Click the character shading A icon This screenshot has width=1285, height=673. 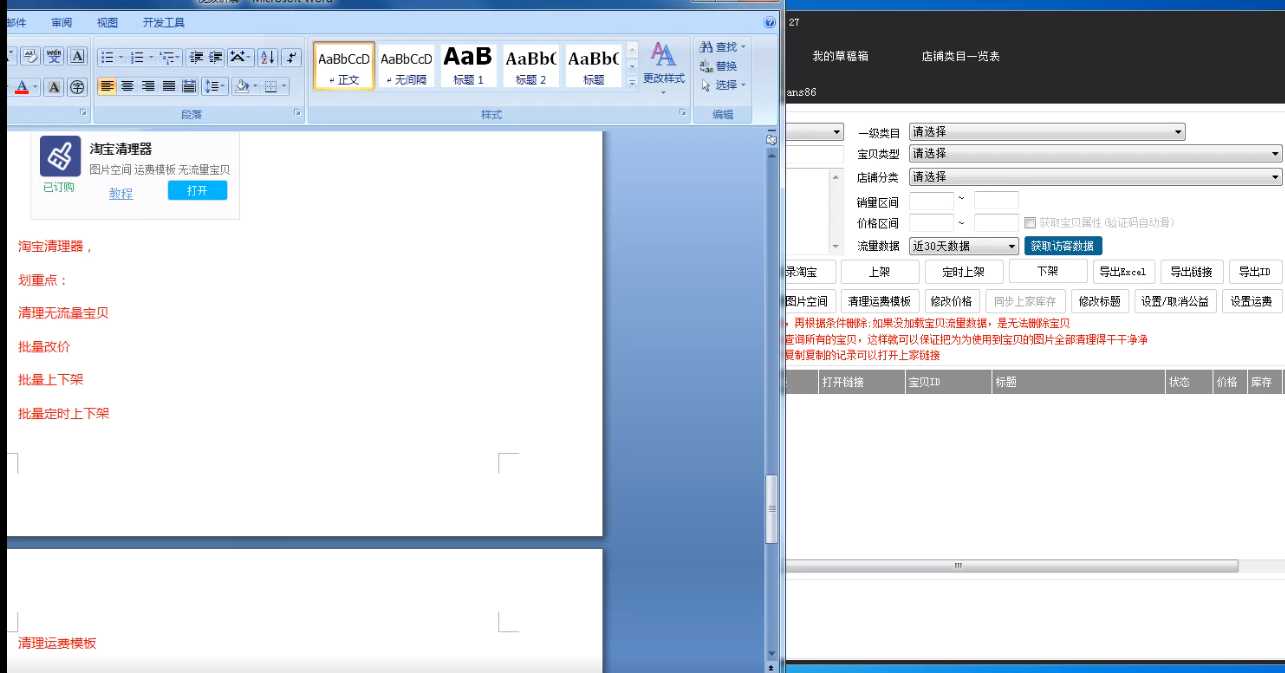(54, 87)
